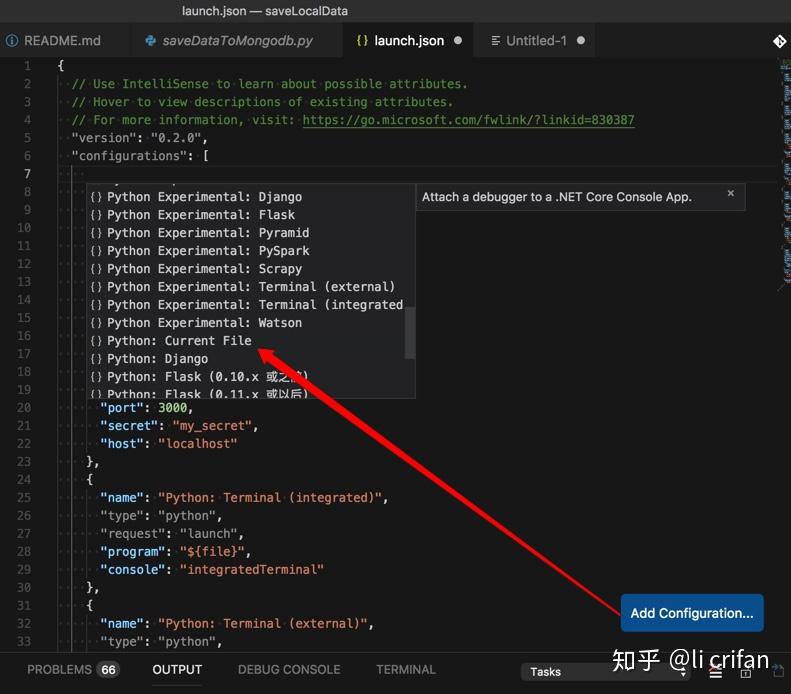Open the TERMINAL panel tab
791x694 pixels.
click(x=406, y=669)
